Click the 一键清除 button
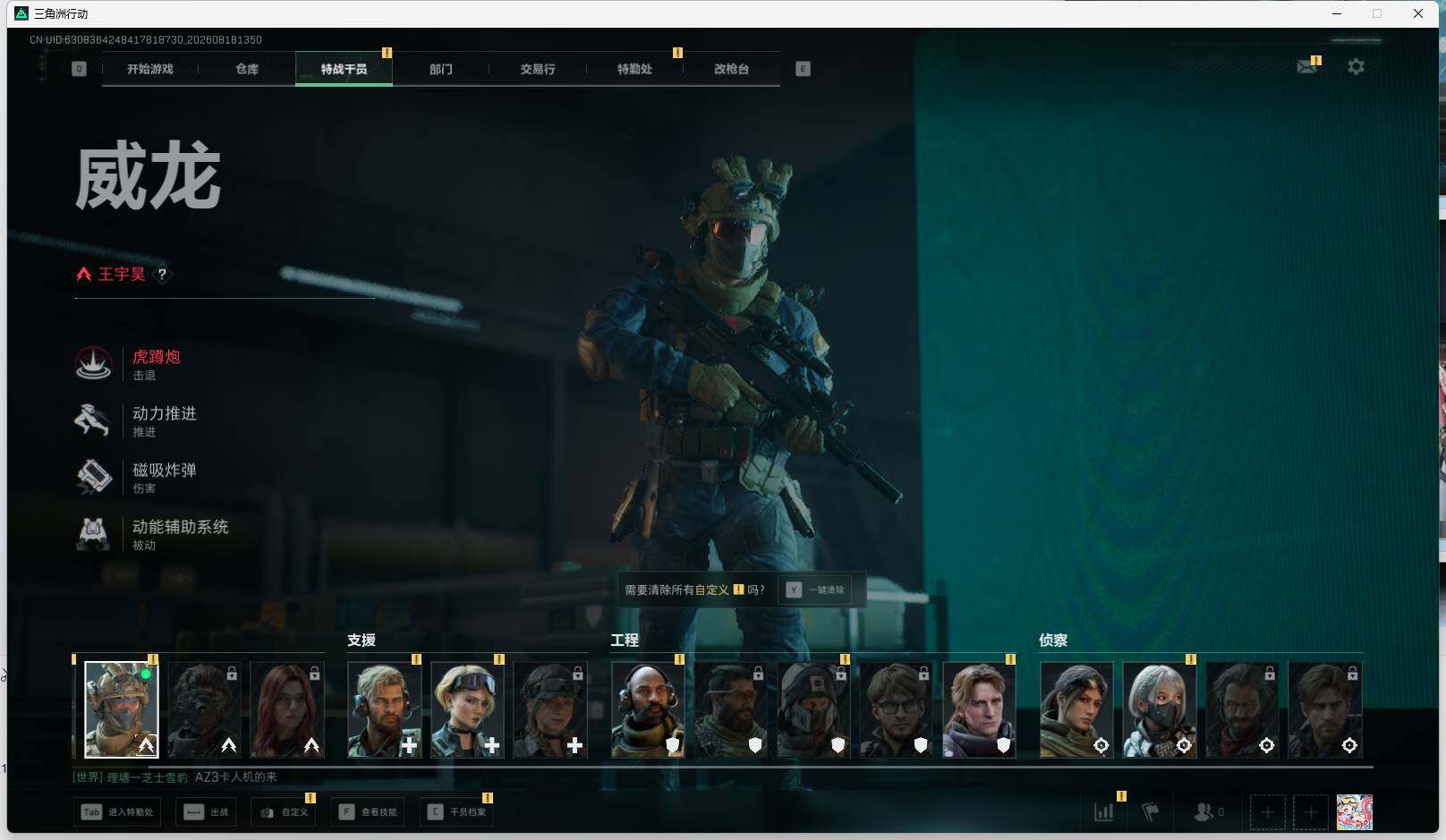The height and width of the screenshot is (840, 1446). pyautogui.click(x=815, y=590)
